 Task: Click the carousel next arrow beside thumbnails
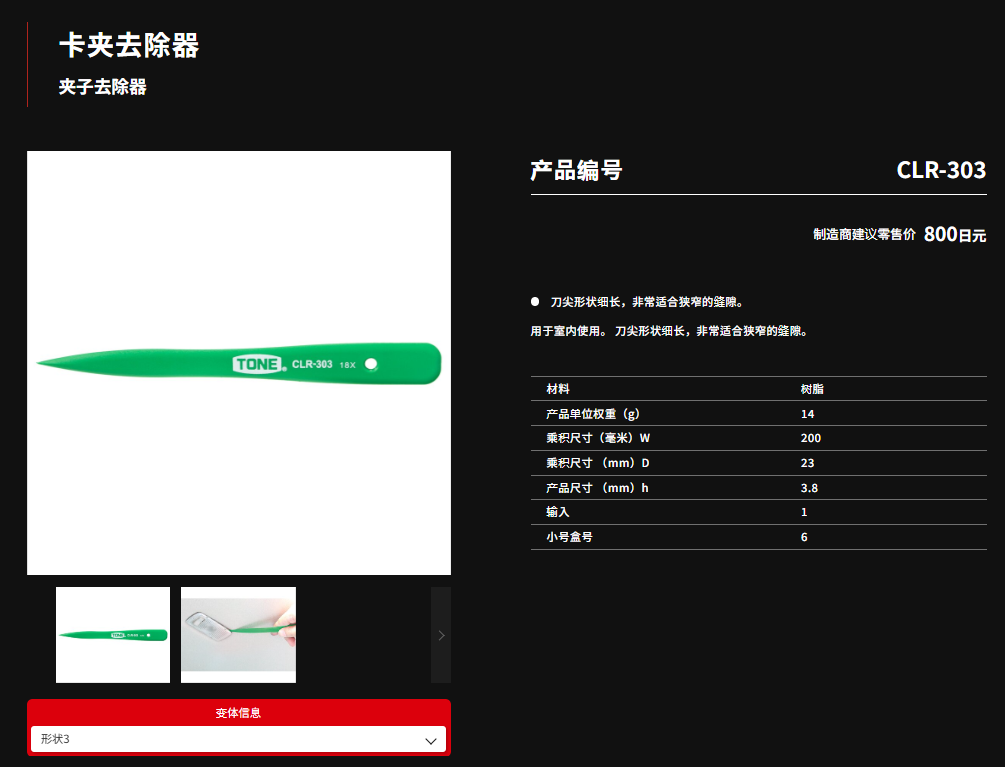(x=441, y=635)
